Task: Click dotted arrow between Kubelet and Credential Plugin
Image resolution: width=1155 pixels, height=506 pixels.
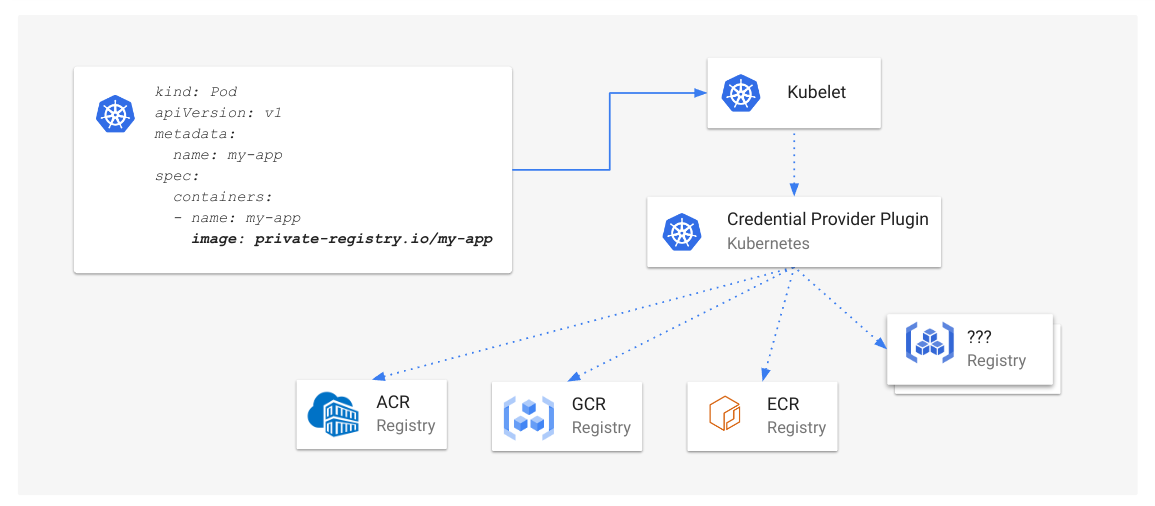Action: click(794, 161)
